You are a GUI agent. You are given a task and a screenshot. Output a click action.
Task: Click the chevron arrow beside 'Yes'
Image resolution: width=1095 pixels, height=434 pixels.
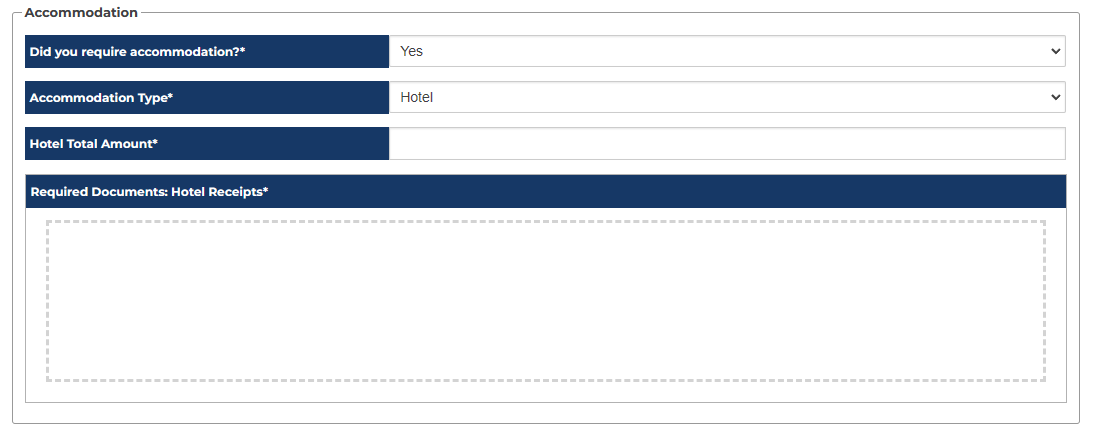coord(1056,51)
